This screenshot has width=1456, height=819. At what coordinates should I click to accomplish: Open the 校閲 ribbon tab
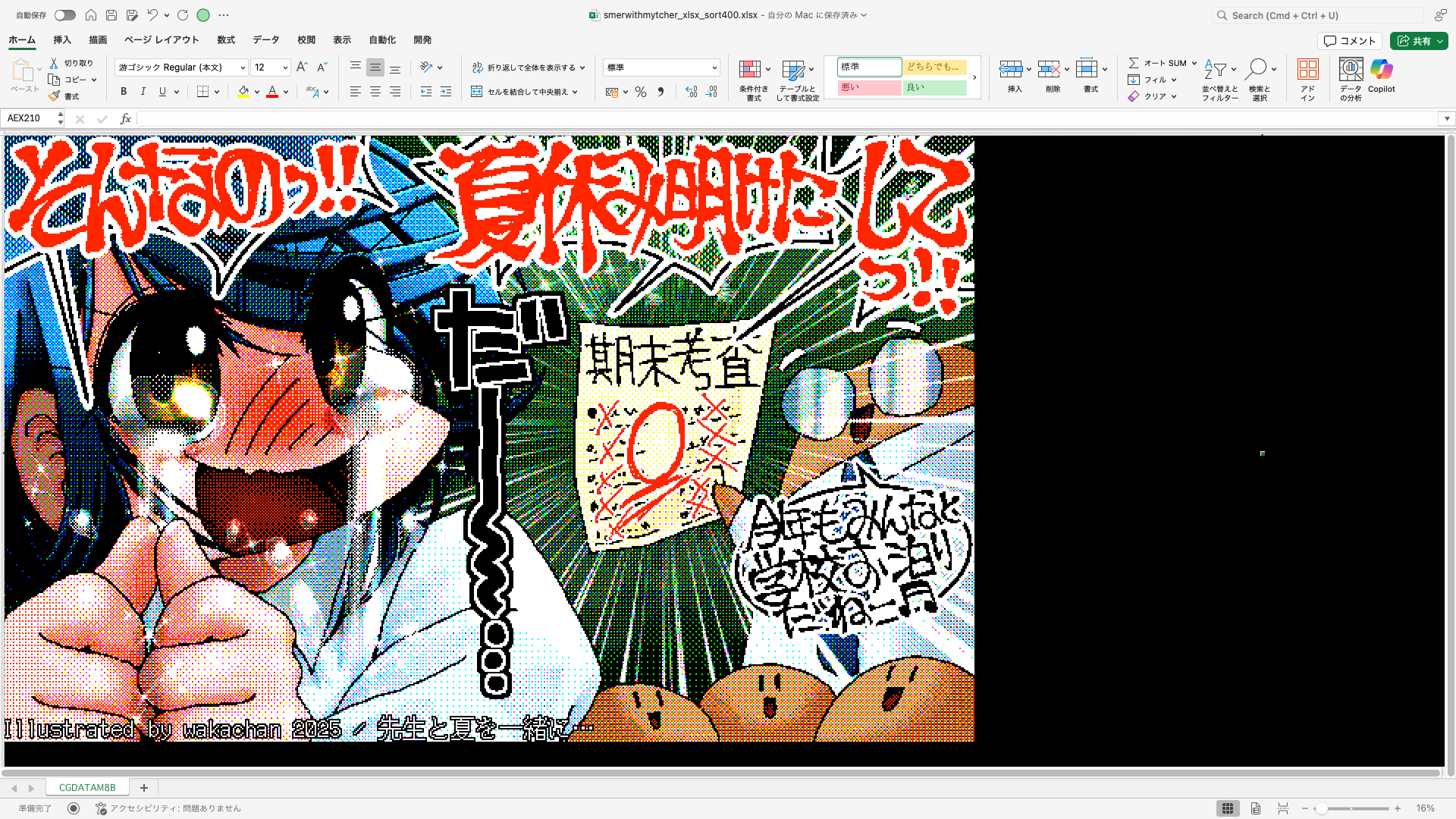pos(306,40)
